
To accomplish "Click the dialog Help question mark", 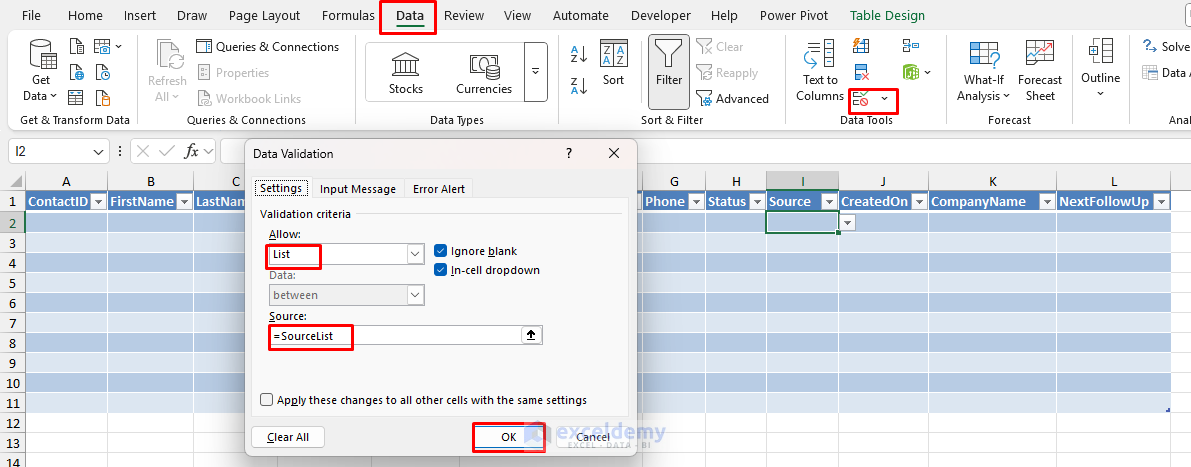I will 570,153.
